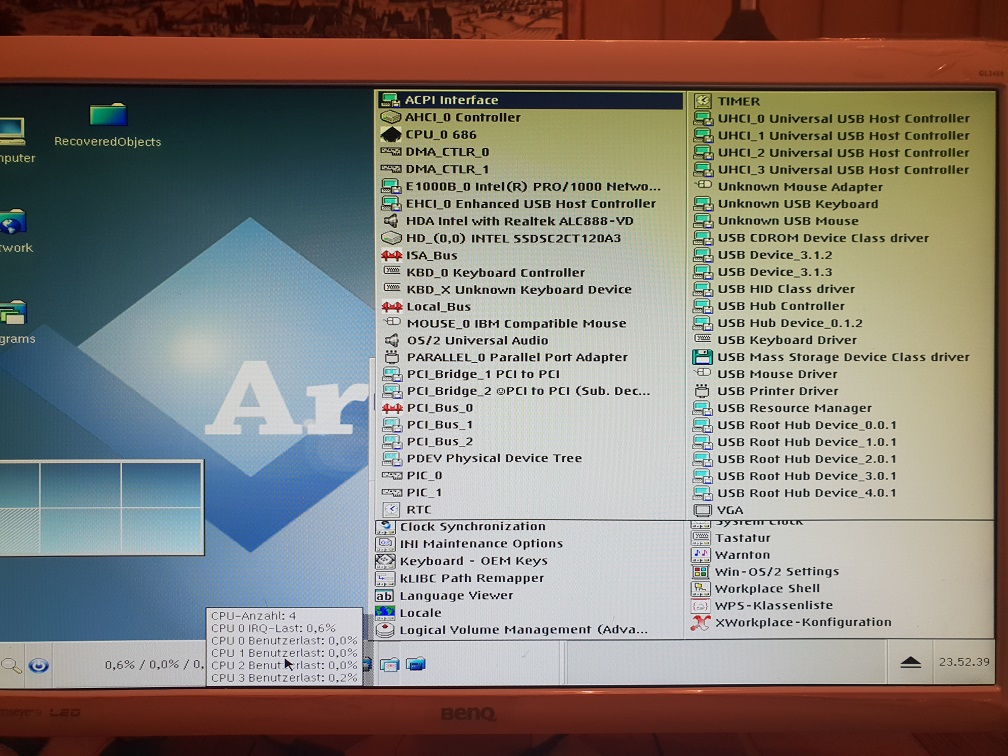The width and height of the screenshot is (1008, 756).
Task: Click the Warnton sound icon
Action: (700, 554)
